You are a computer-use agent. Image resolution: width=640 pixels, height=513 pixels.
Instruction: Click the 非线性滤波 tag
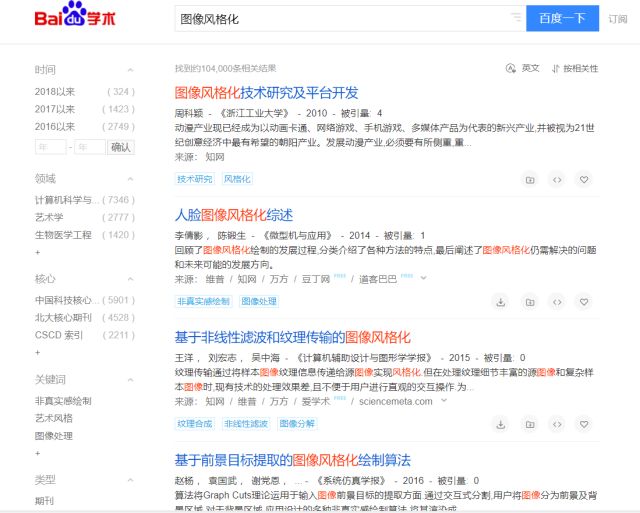pos(246,424)
